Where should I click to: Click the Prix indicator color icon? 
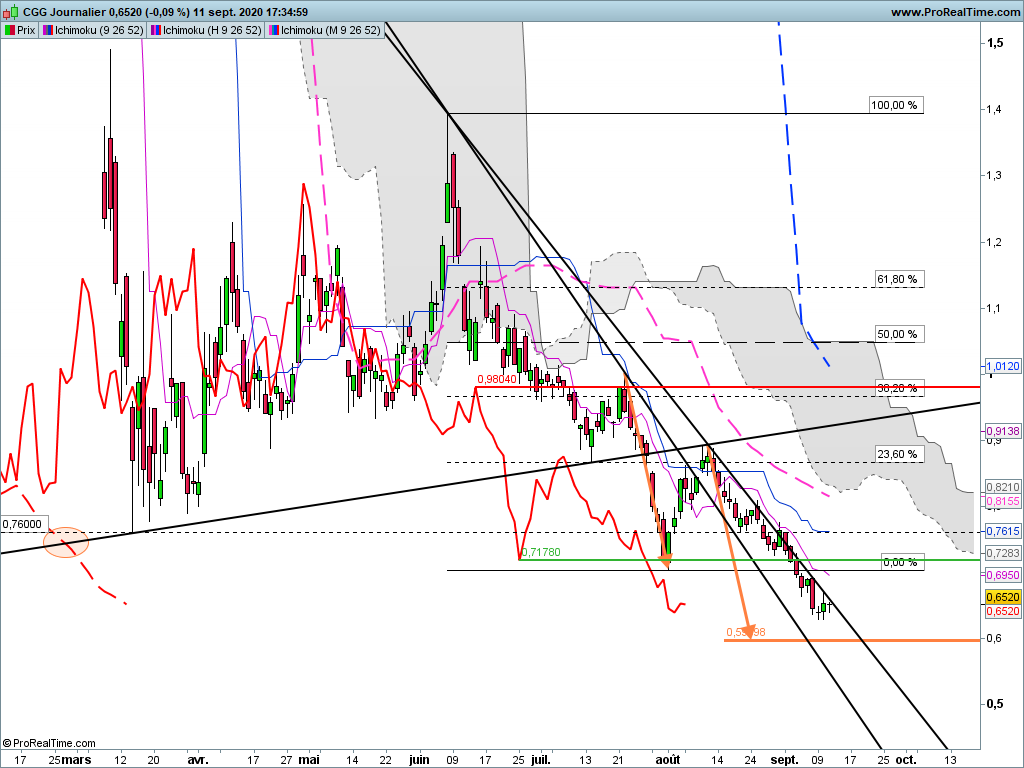9,30
